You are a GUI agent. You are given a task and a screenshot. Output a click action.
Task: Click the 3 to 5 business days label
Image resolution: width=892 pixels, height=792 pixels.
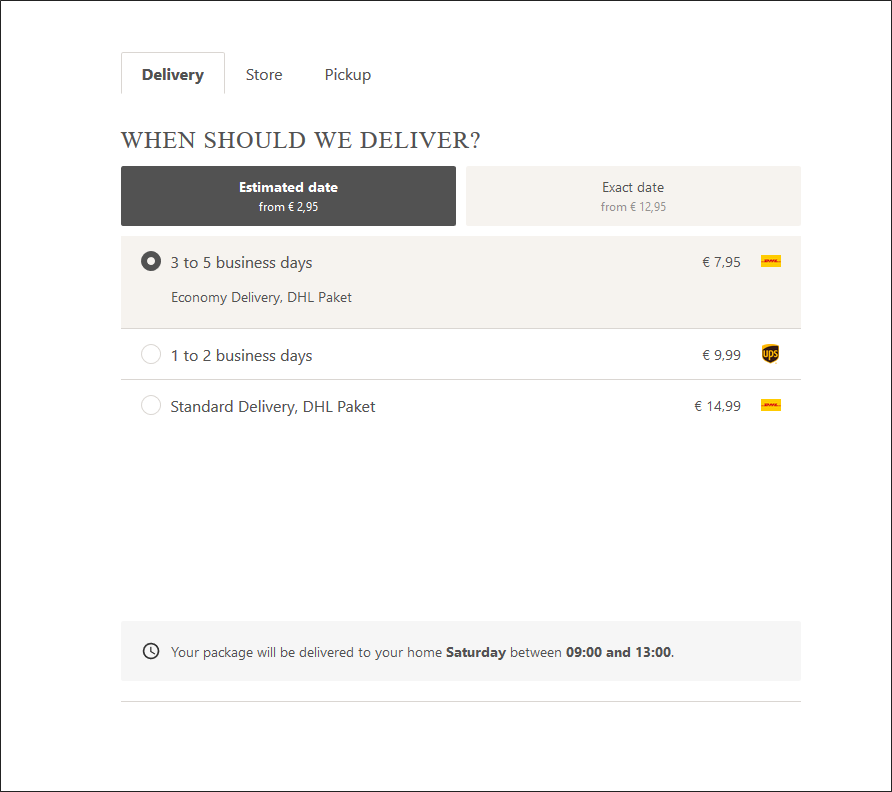pos(241,262)
